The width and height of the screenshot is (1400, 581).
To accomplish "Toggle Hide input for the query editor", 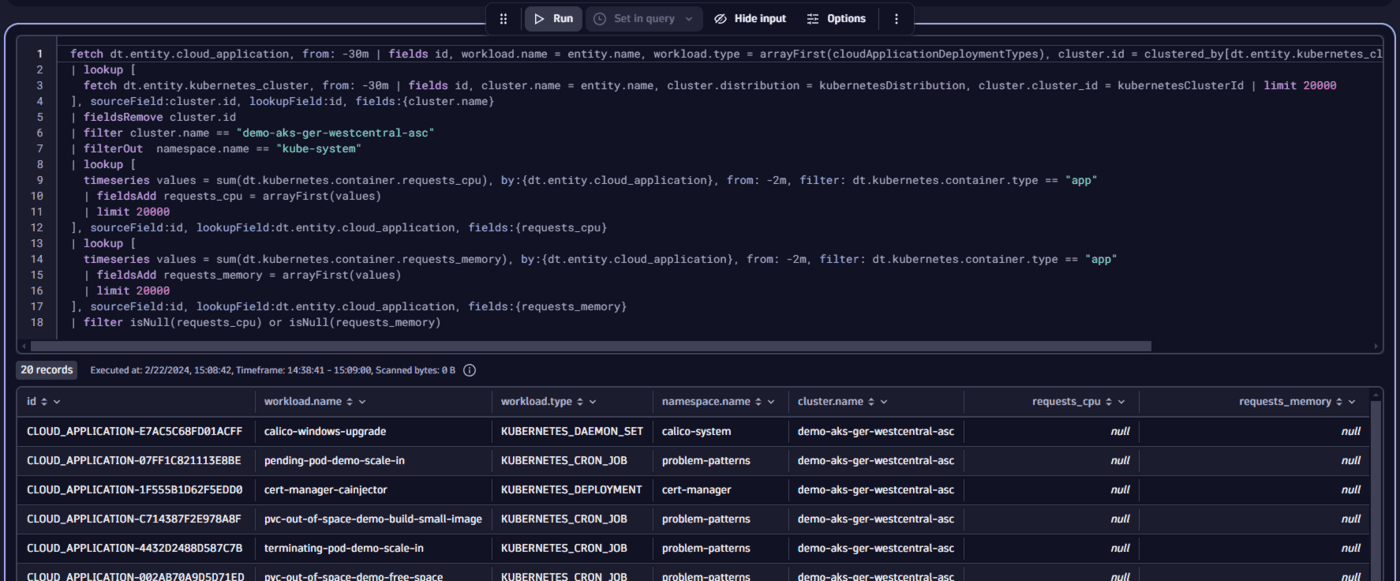I will (x=750, y=18).
